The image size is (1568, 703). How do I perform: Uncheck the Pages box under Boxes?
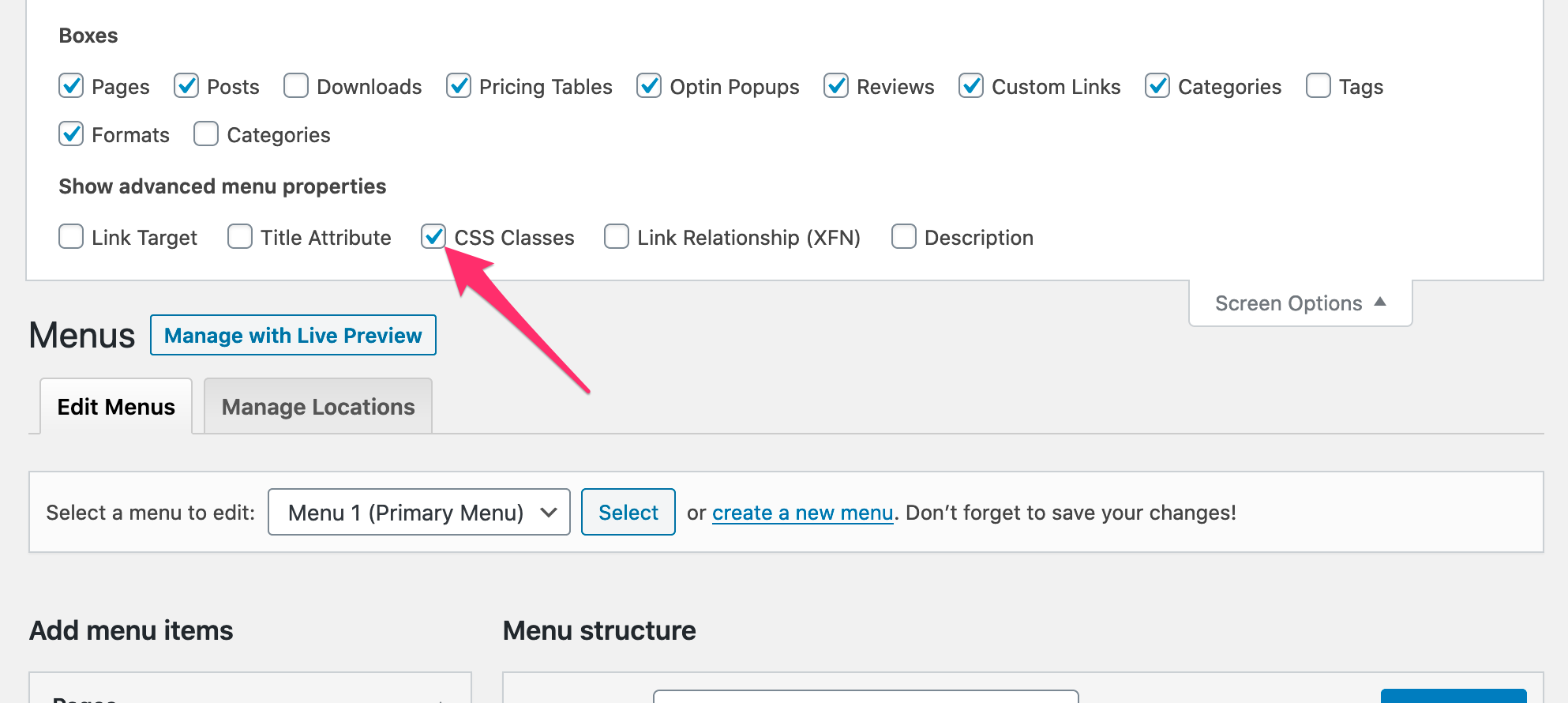click(x=71, y=86)
